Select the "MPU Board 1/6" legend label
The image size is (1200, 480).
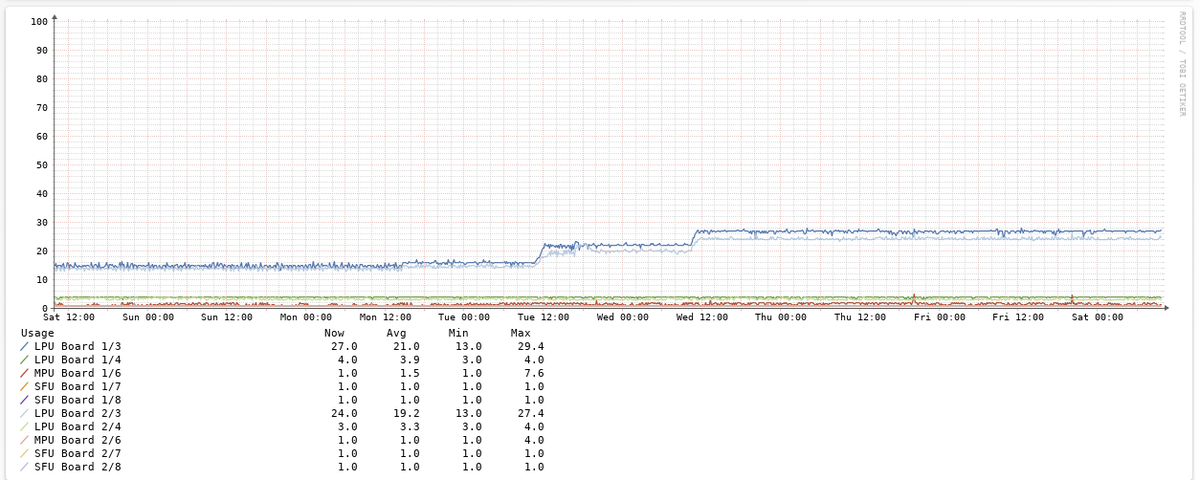[77, 373]
